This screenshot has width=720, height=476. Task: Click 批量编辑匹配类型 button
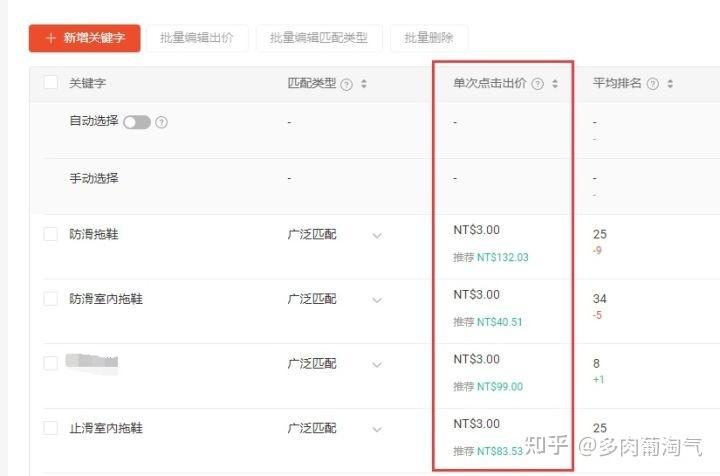[319, 38]
